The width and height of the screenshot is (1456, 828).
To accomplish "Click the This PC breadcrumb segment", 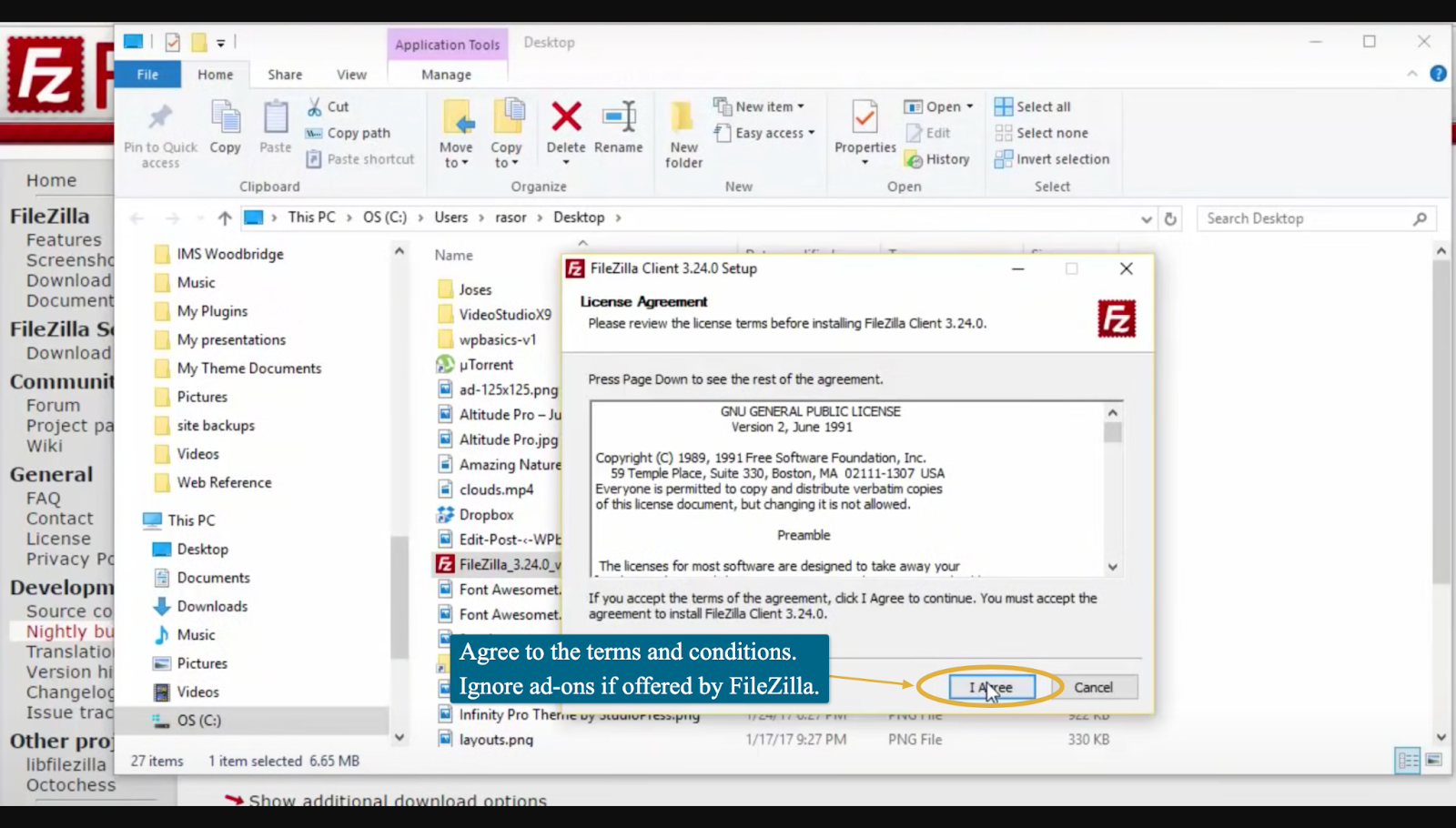I will point(311,217).
